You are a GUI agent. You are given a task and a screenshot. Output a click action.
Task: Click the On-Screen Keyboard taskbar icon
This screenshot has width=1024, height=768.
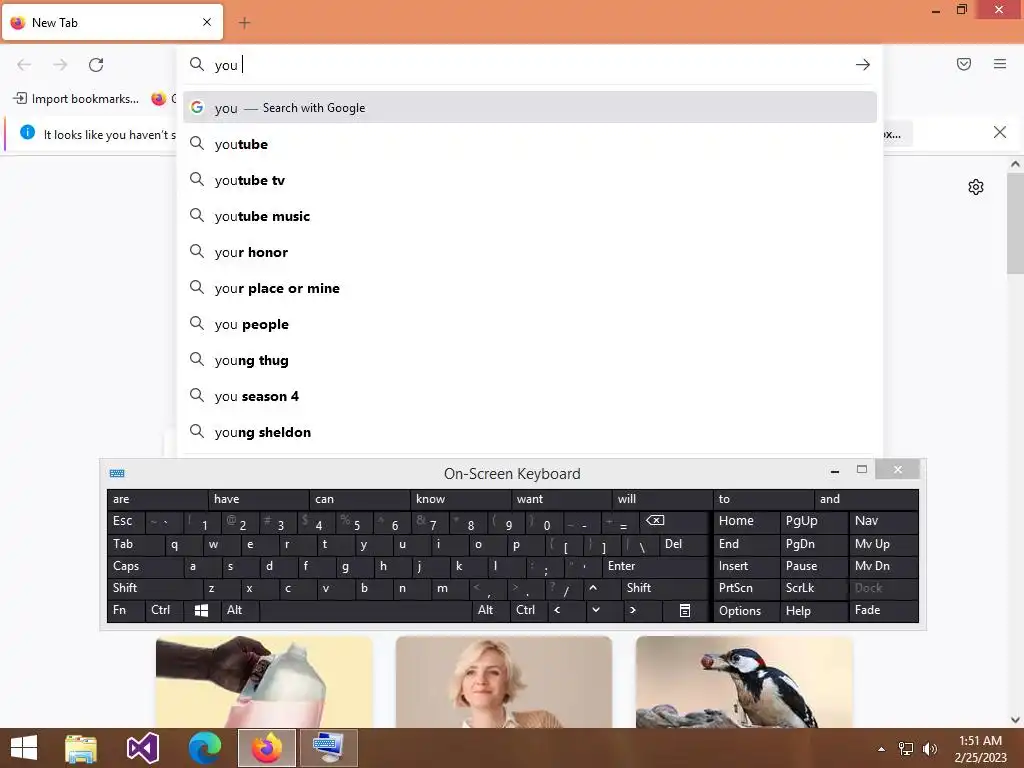click(328, 748)
